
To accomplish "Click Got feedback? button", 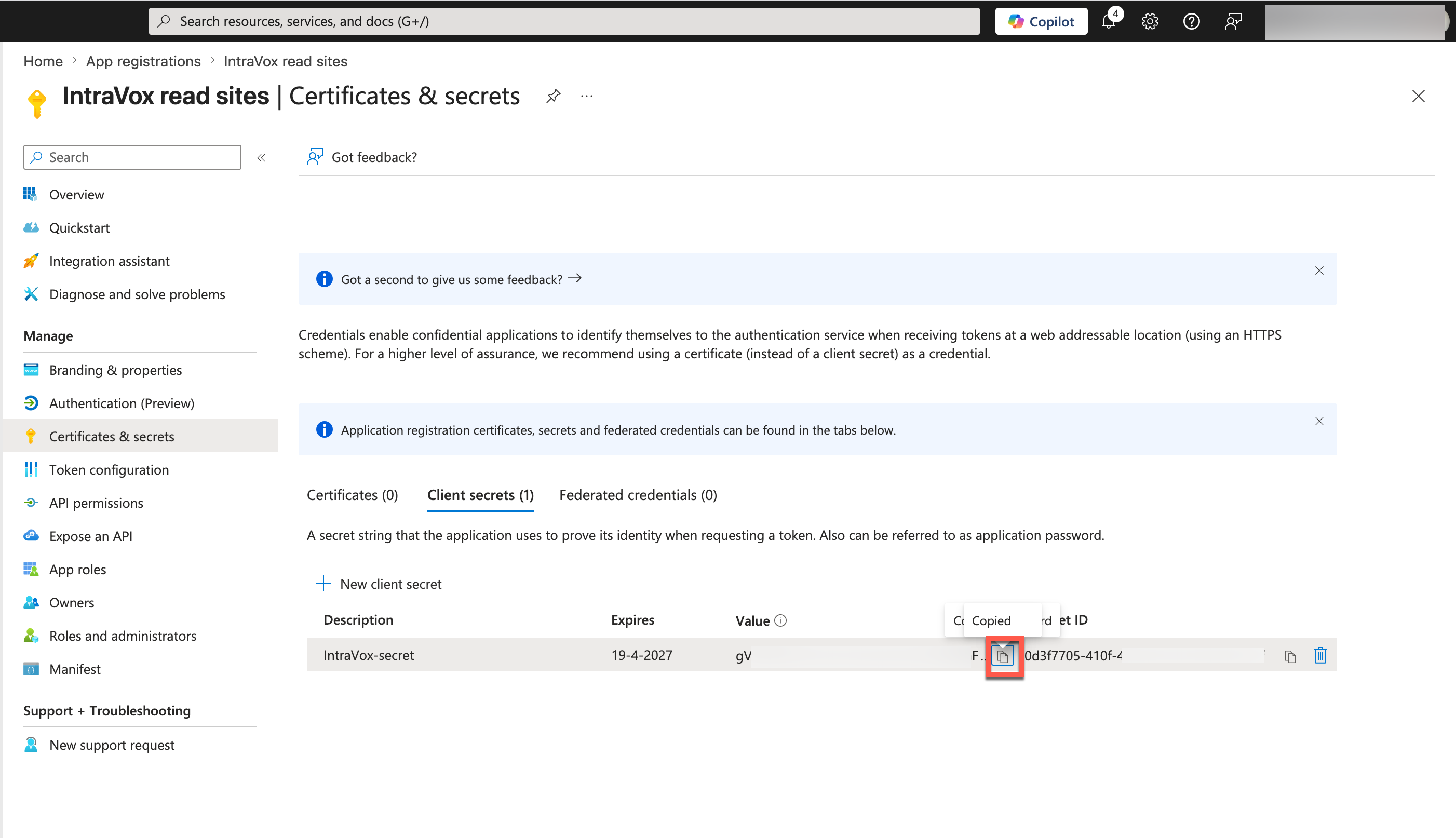I will (362, 157).
